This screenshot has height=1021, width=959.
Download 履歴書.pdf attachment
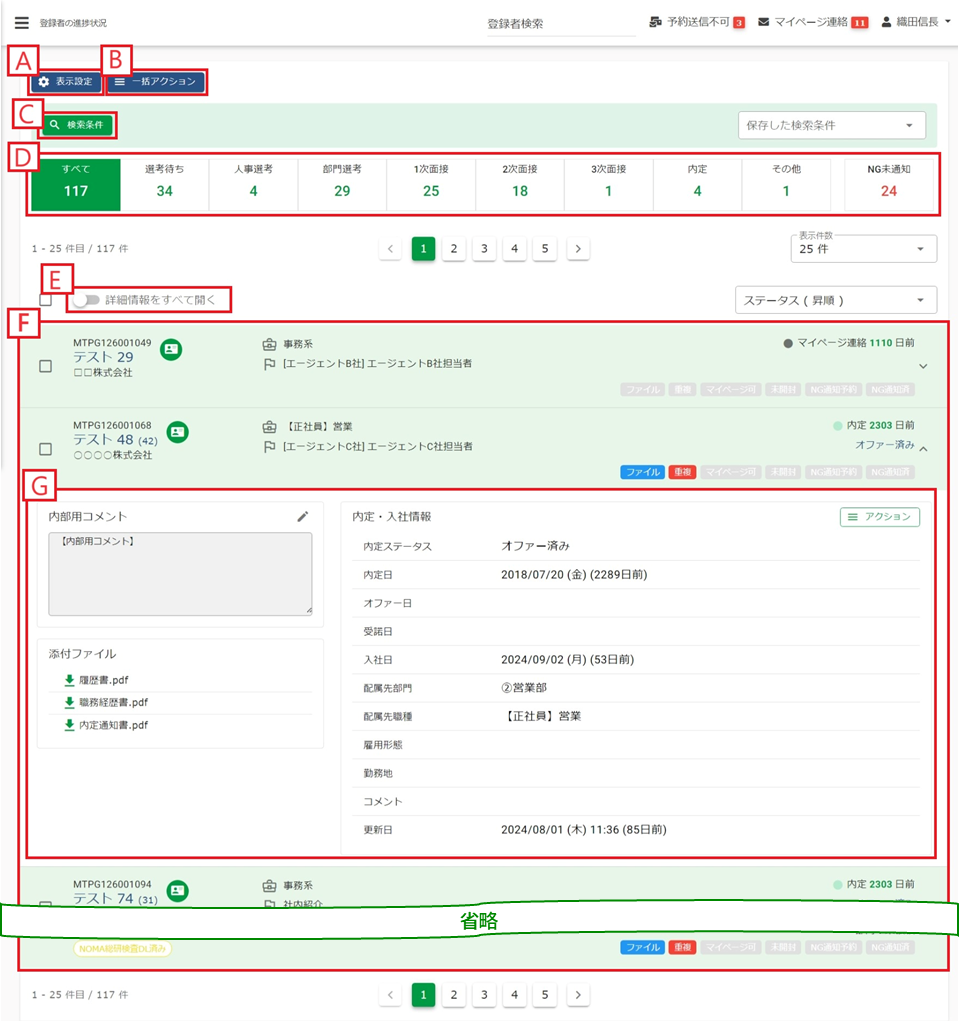coord(70,680)
